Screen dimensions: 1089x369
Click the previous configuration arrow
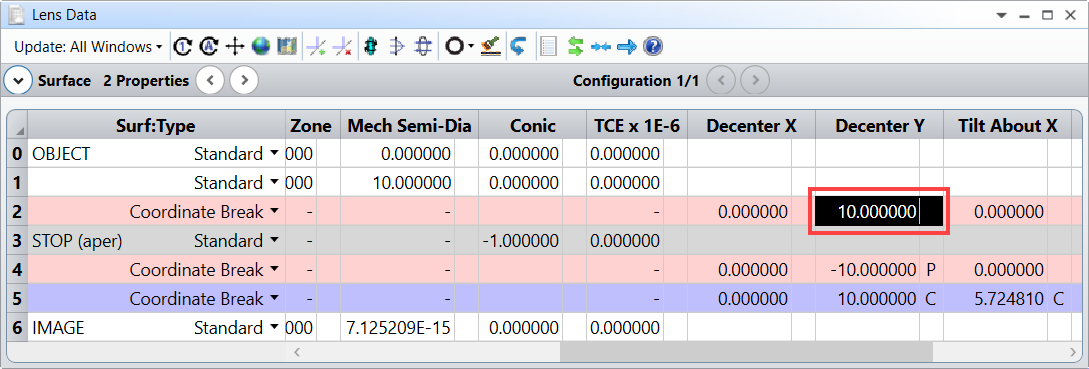click(721, 81)
